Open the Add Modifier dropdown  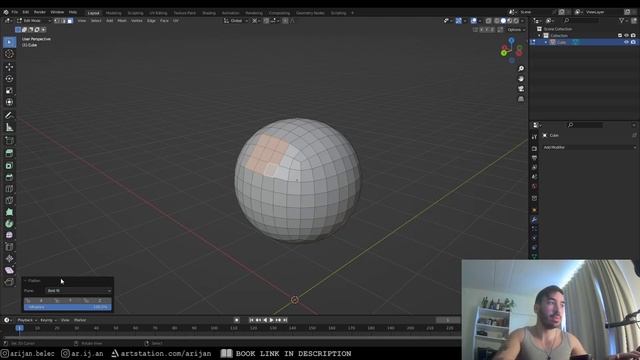(589, 147)
